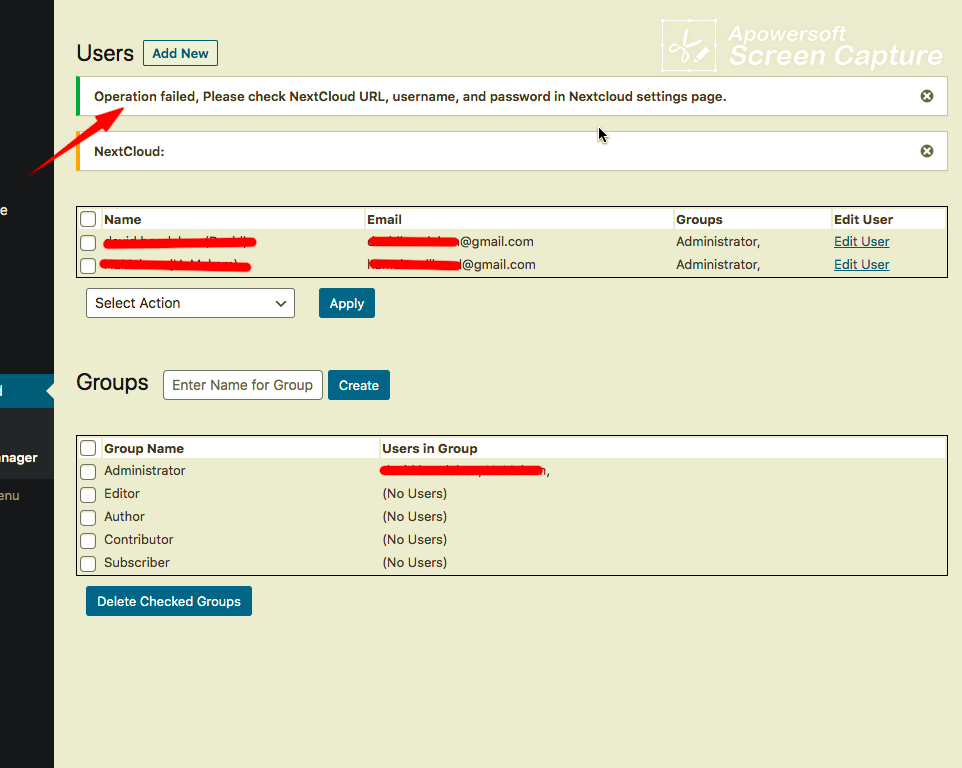Check the Contributor group checkbox

tap(88, 540)
